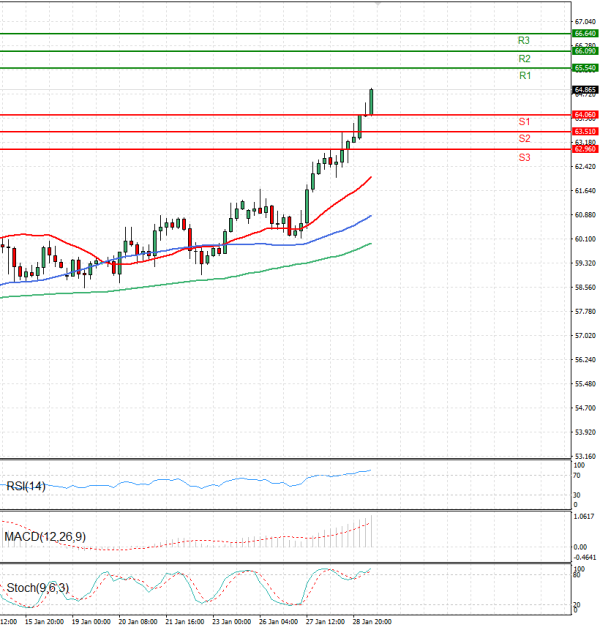Select the R2 resistance level label
Viewport: 600px width, 630px height.
[524, 59]
